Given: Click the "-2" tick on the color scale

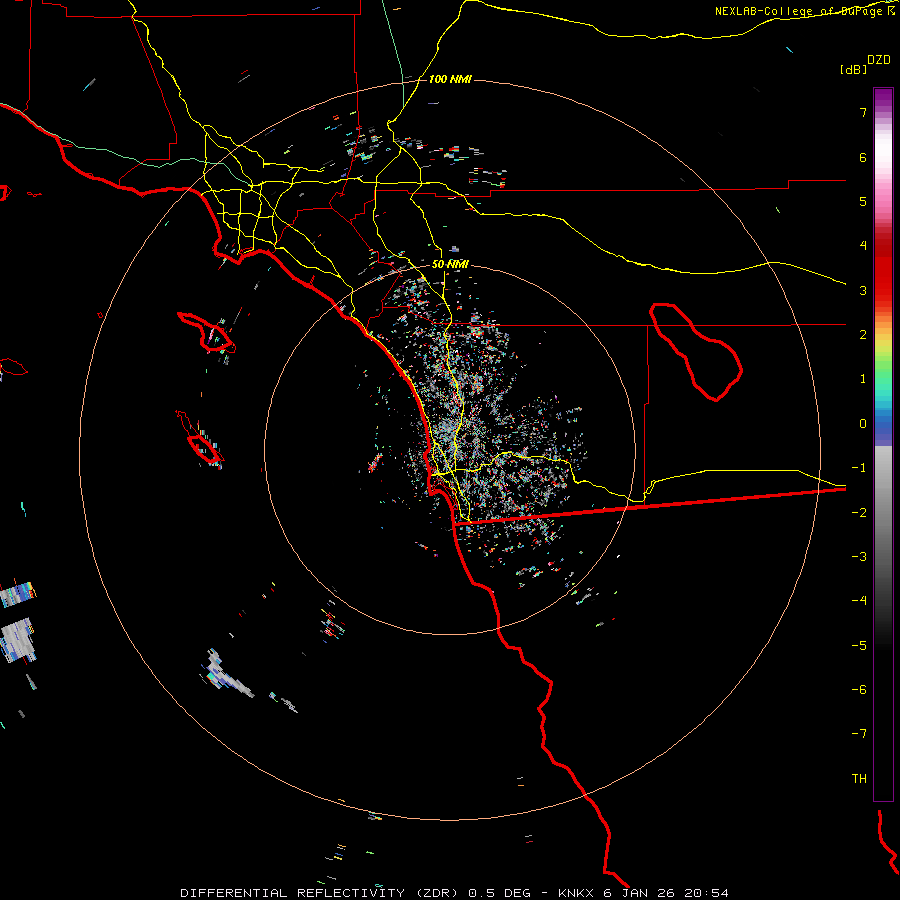Looking at the screenshot, I should point(859,513).
